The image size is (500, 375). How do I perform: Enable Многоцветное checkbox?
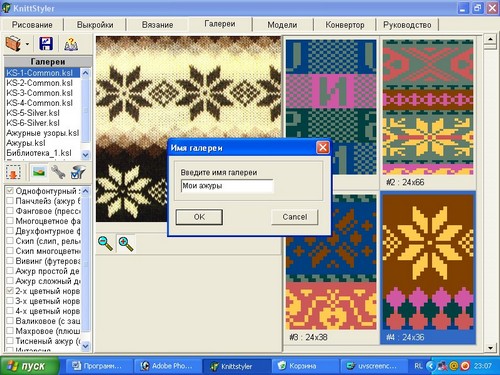(x=10, y=221)
